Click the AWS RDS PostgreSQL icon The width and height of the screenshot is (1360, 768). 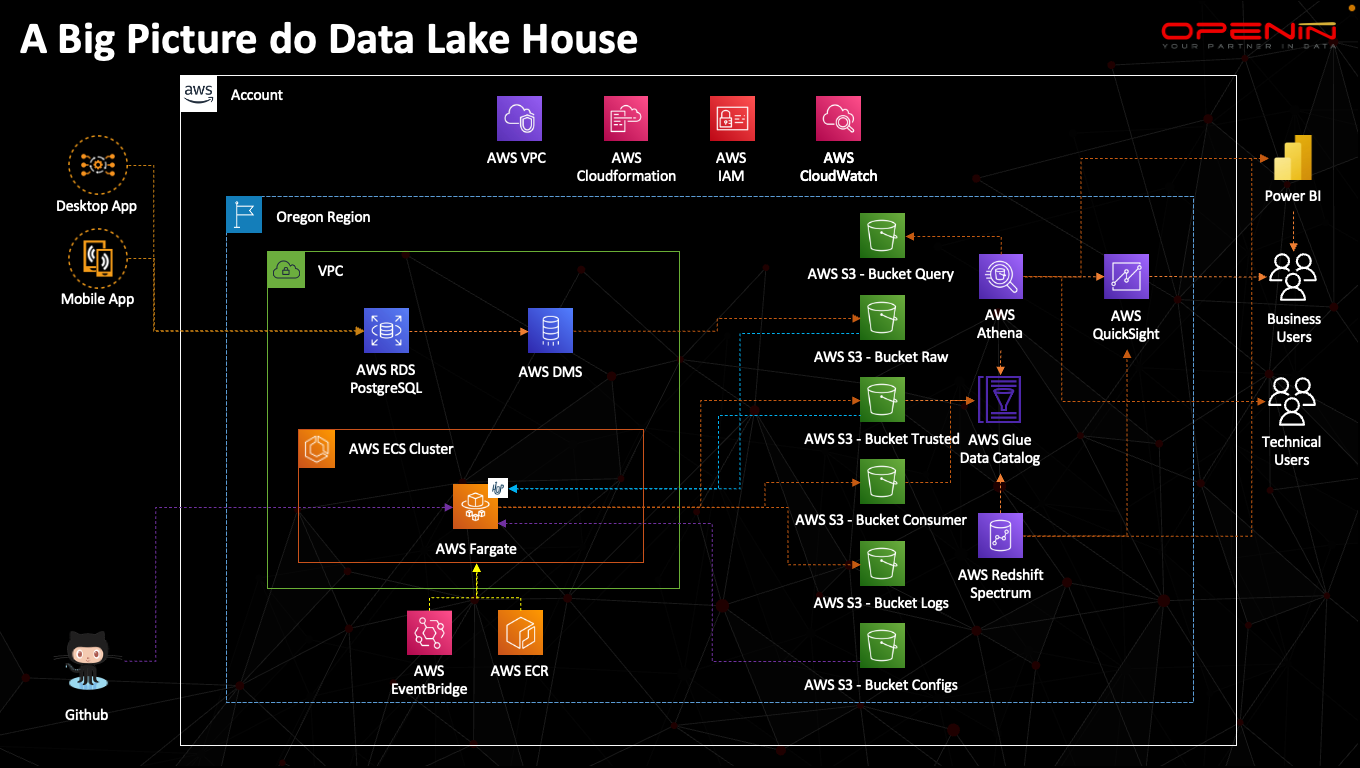pyautogui.click(x=386, y=330)
